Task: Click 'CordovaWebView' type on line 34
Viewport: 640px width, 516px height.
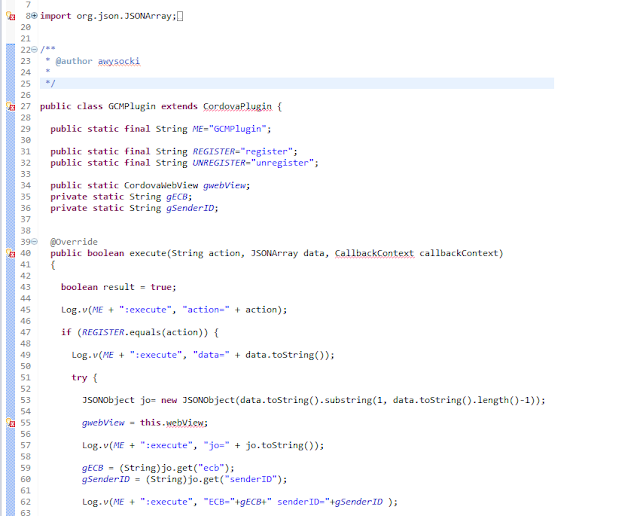Action: point(161,185)
